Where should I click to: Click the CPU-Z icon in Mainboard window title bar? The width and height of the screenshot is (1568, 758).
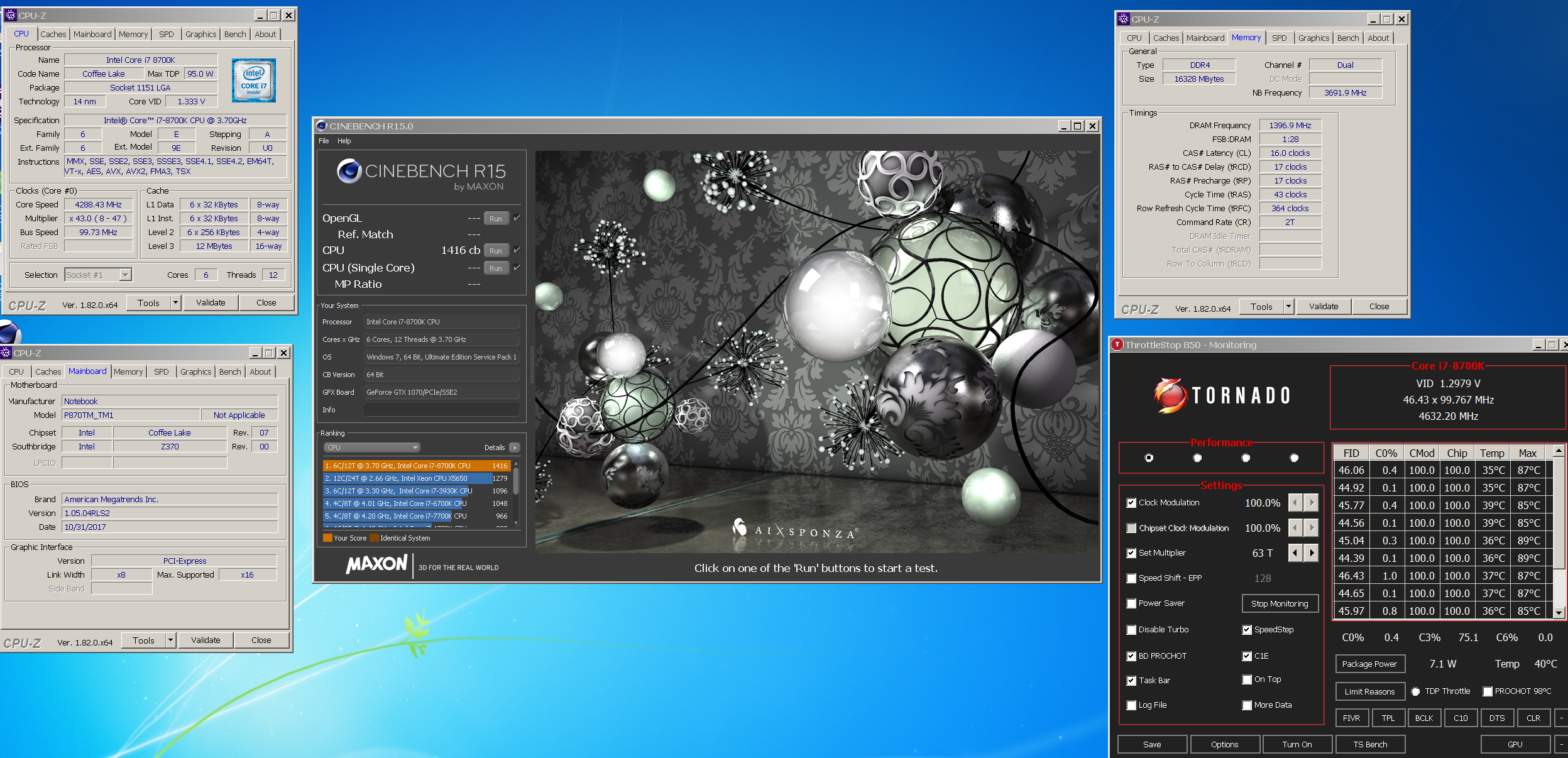pos(6,353)
